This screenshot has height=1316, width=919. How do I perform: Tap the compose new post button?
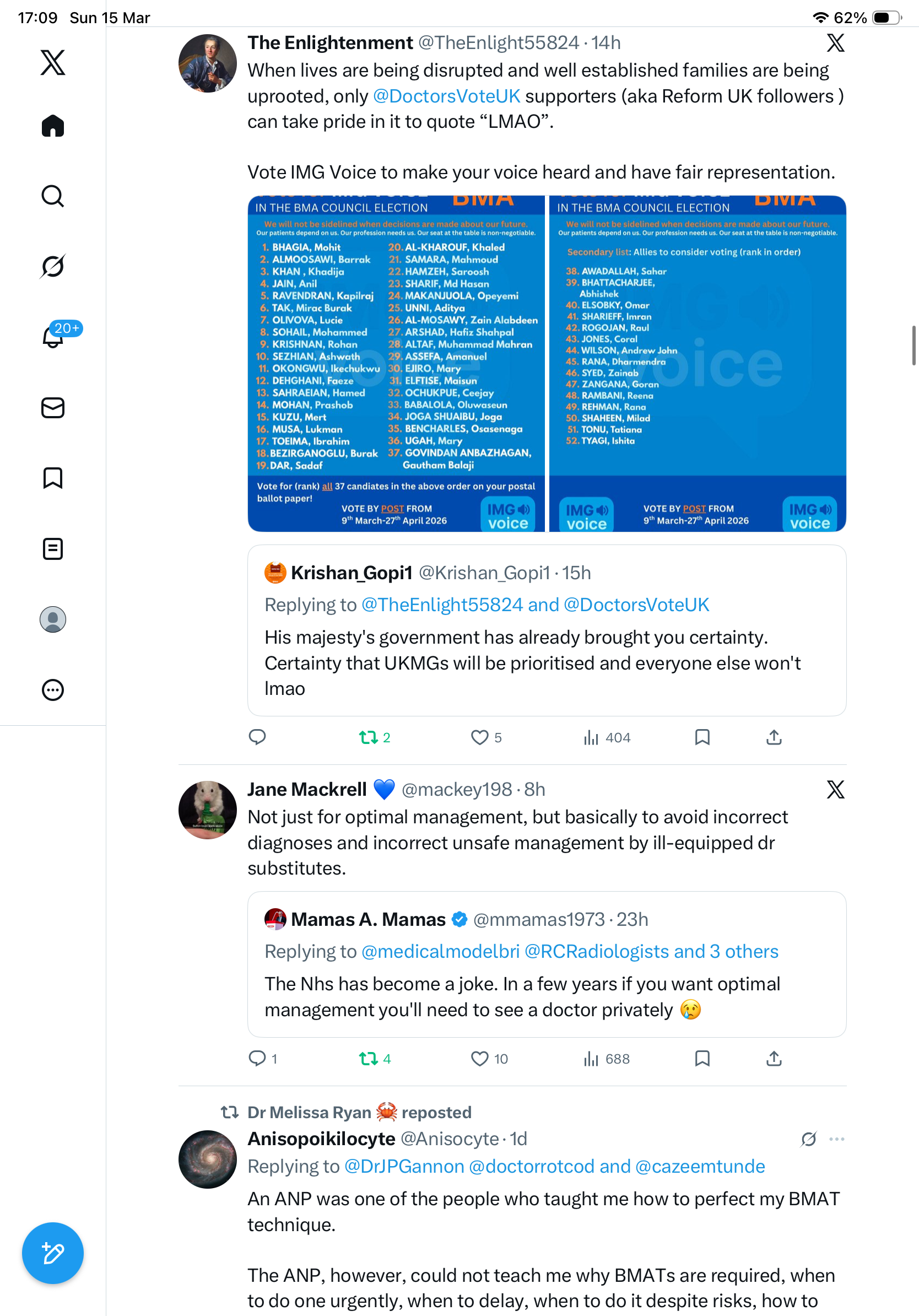click(x=53, y=1253)
